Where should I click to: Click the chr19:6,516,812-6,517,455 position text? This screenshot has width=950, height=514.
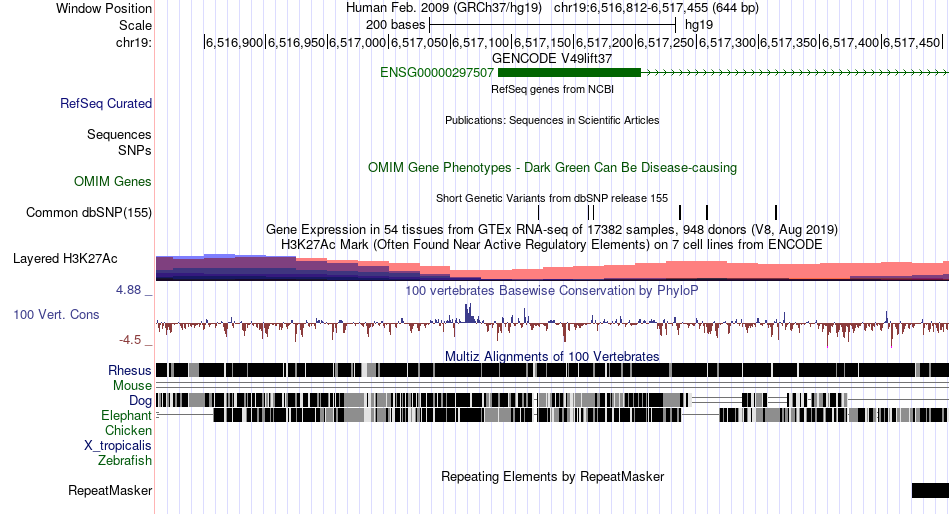[x=656, y=8]
